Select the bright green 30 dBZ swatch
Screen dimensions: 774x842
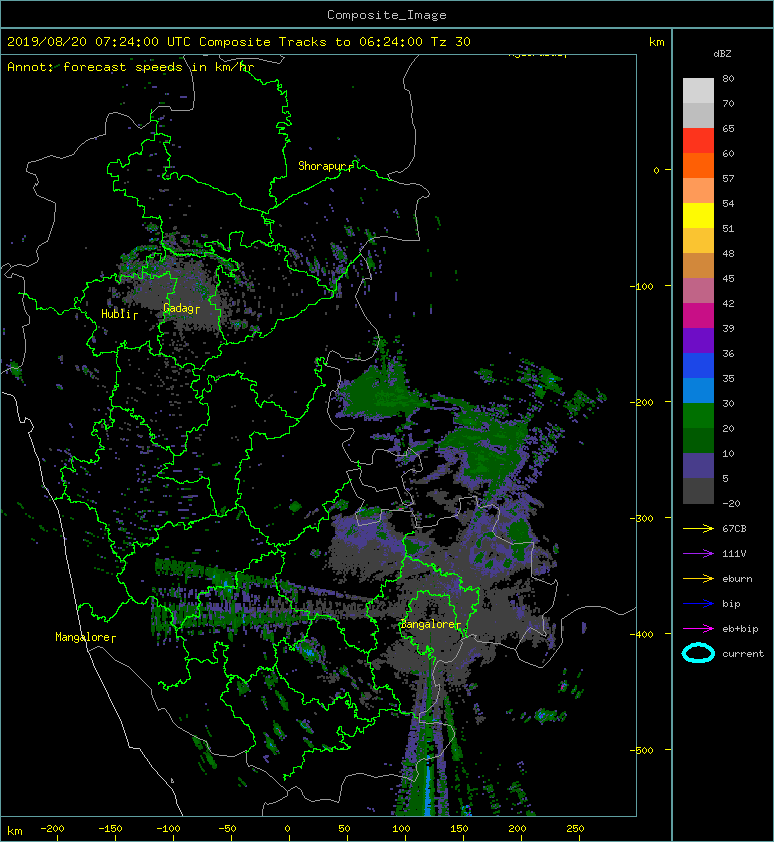(x=698, y=416)
